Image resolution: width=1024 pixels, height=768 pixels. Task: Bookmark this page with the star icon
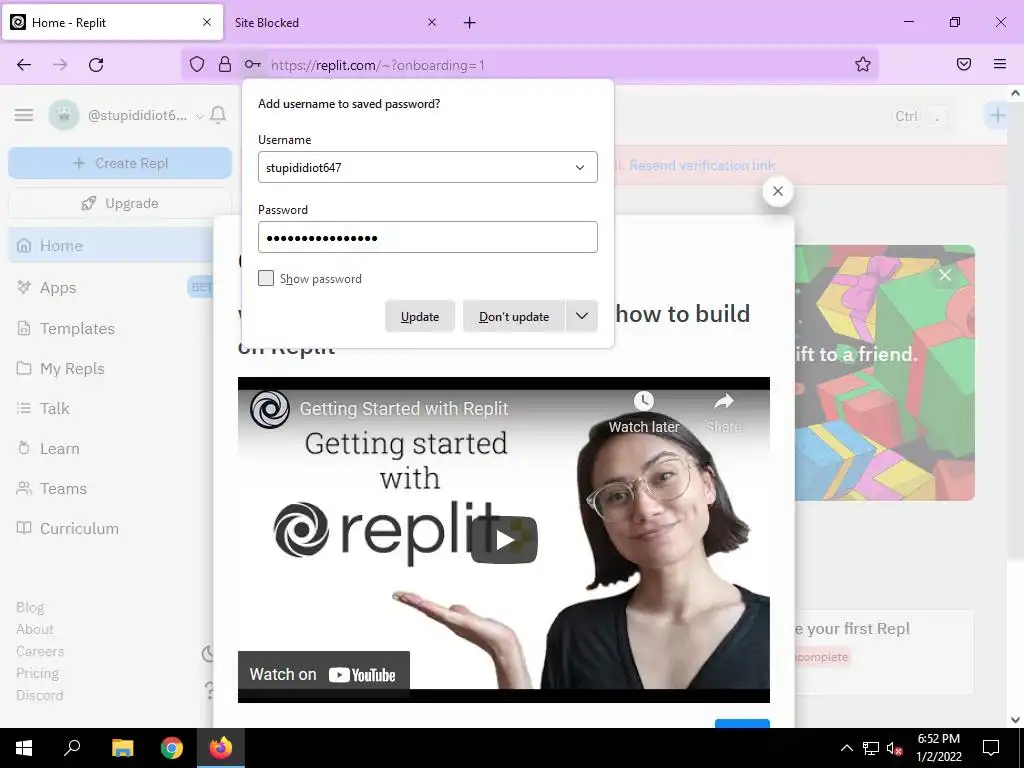point(863,64)
